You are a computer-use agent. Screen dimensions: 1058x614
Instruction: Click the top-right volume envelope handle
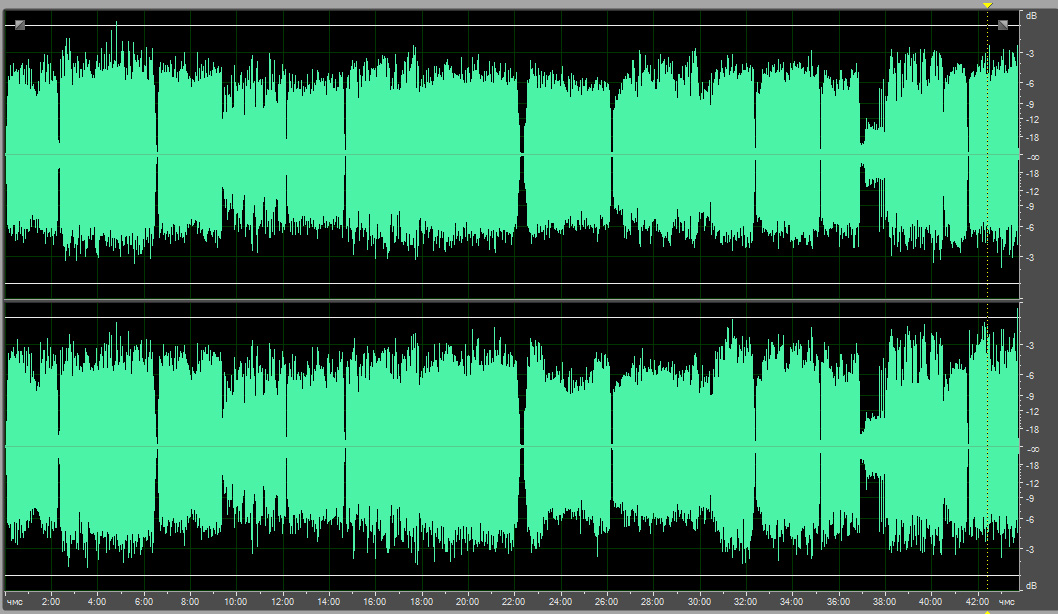[1003, 25]
